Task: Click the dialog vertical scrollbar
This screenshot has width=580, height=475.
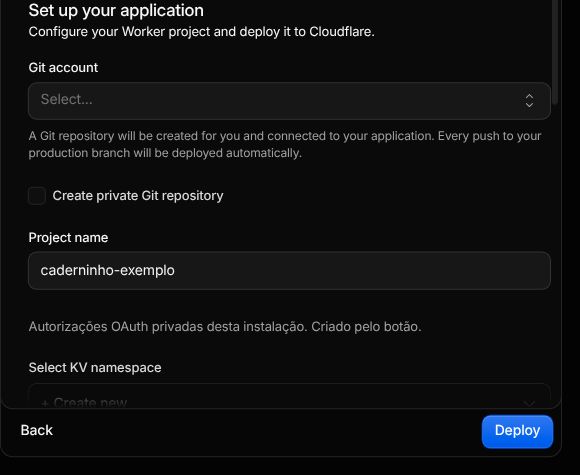Action: point(554,52)
